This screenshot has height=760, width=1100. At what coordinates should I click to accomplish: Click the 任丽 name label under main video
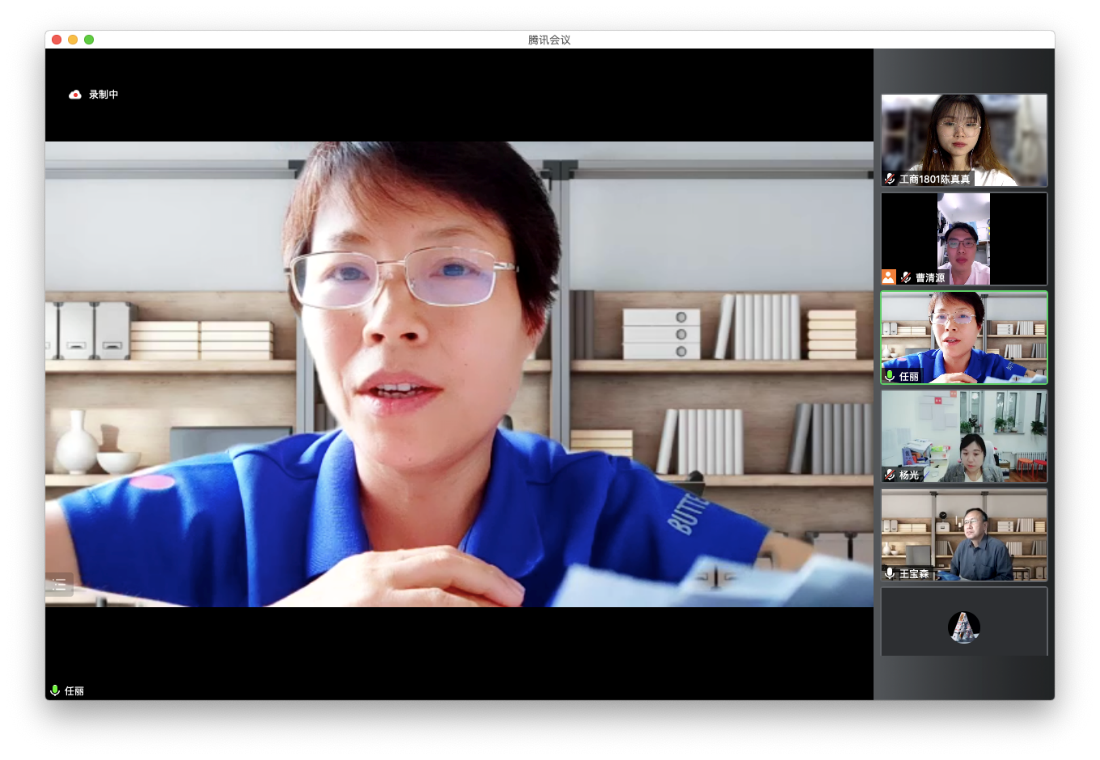75,690
